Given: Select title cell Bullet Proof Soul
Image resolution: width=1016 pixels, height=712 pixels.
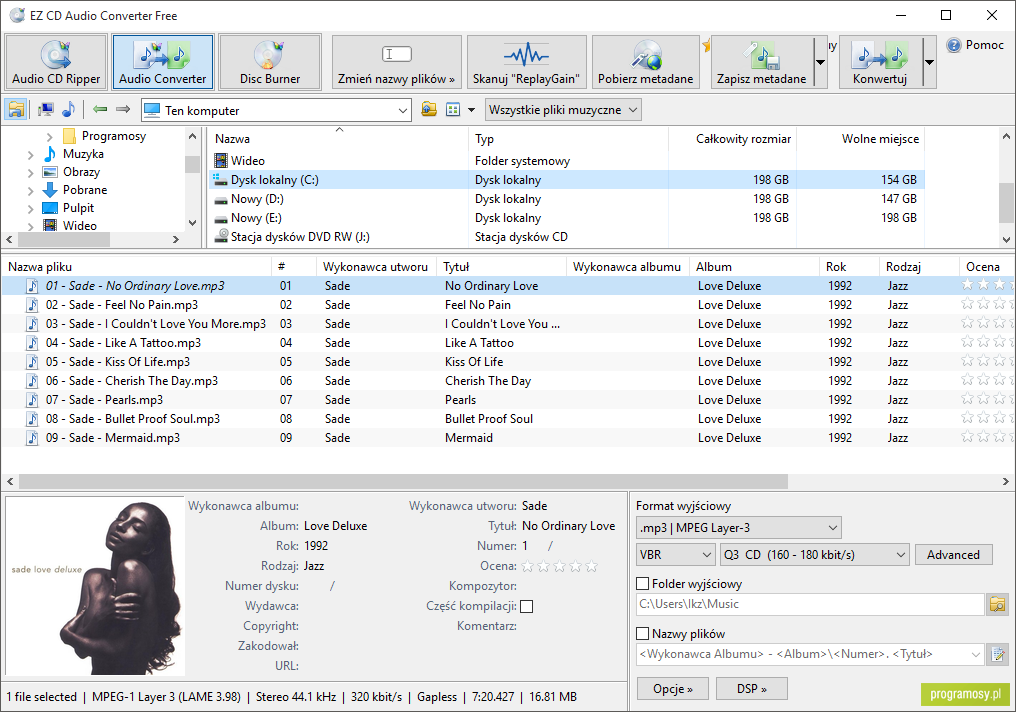Looking at the screenshot, I should click(x=489, y=419).
